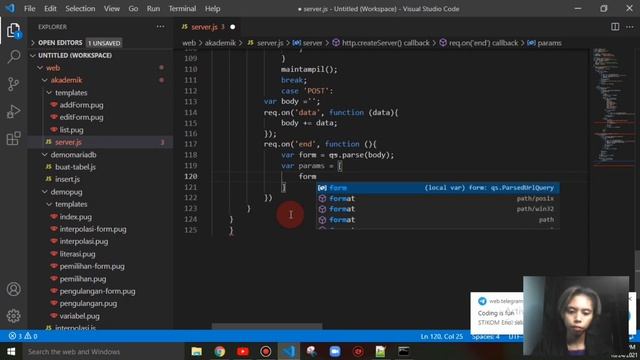Open the Help menu

212,9
